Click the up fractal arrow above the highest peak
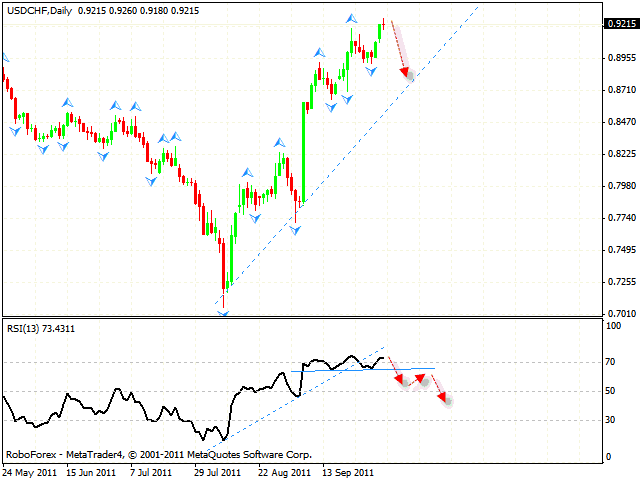640x480 pixels. (x=352, y=18)
